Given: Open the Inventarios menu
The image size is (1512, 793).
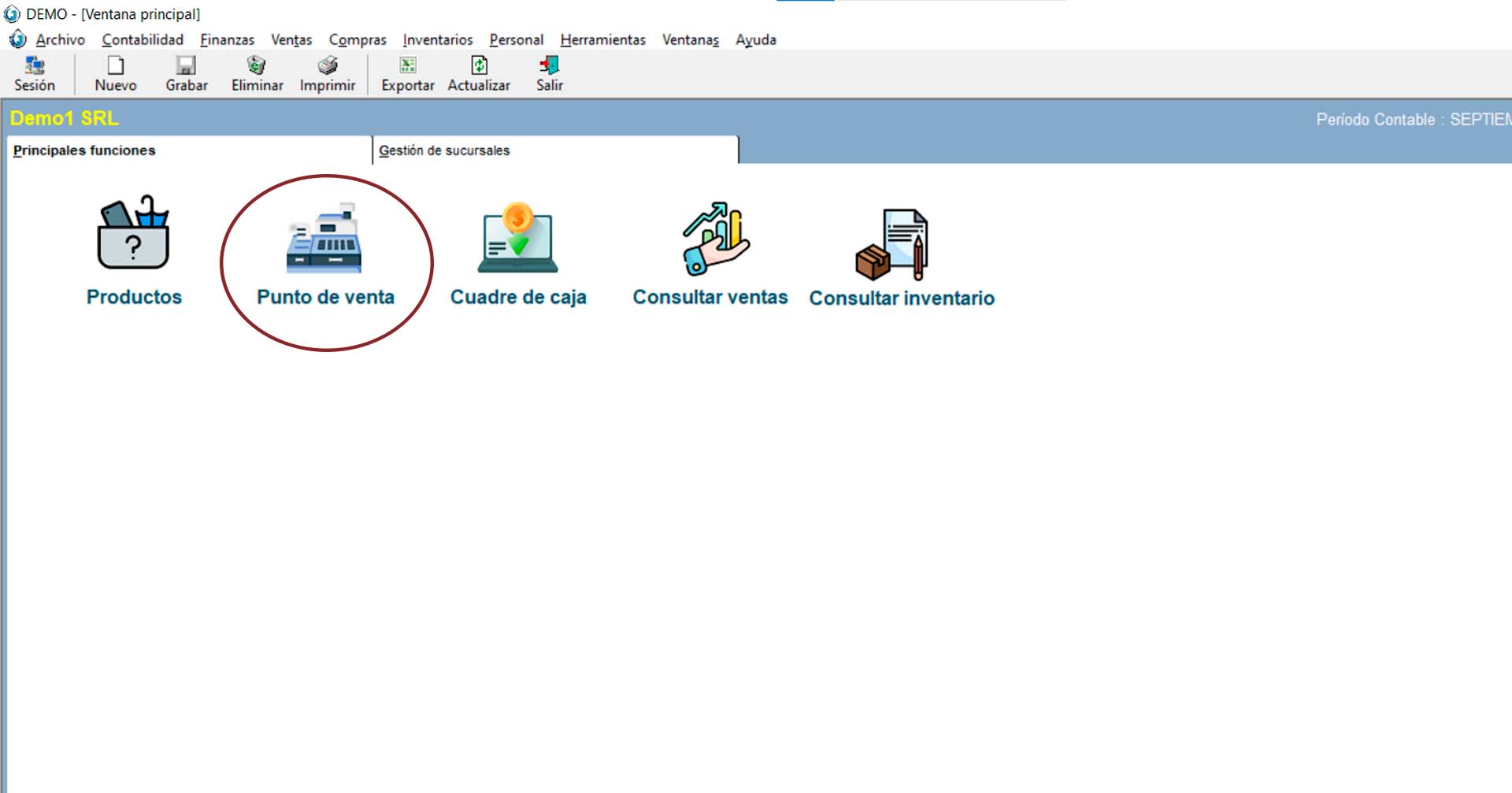Looking at the screenshot, I should (x=437, y=39).
